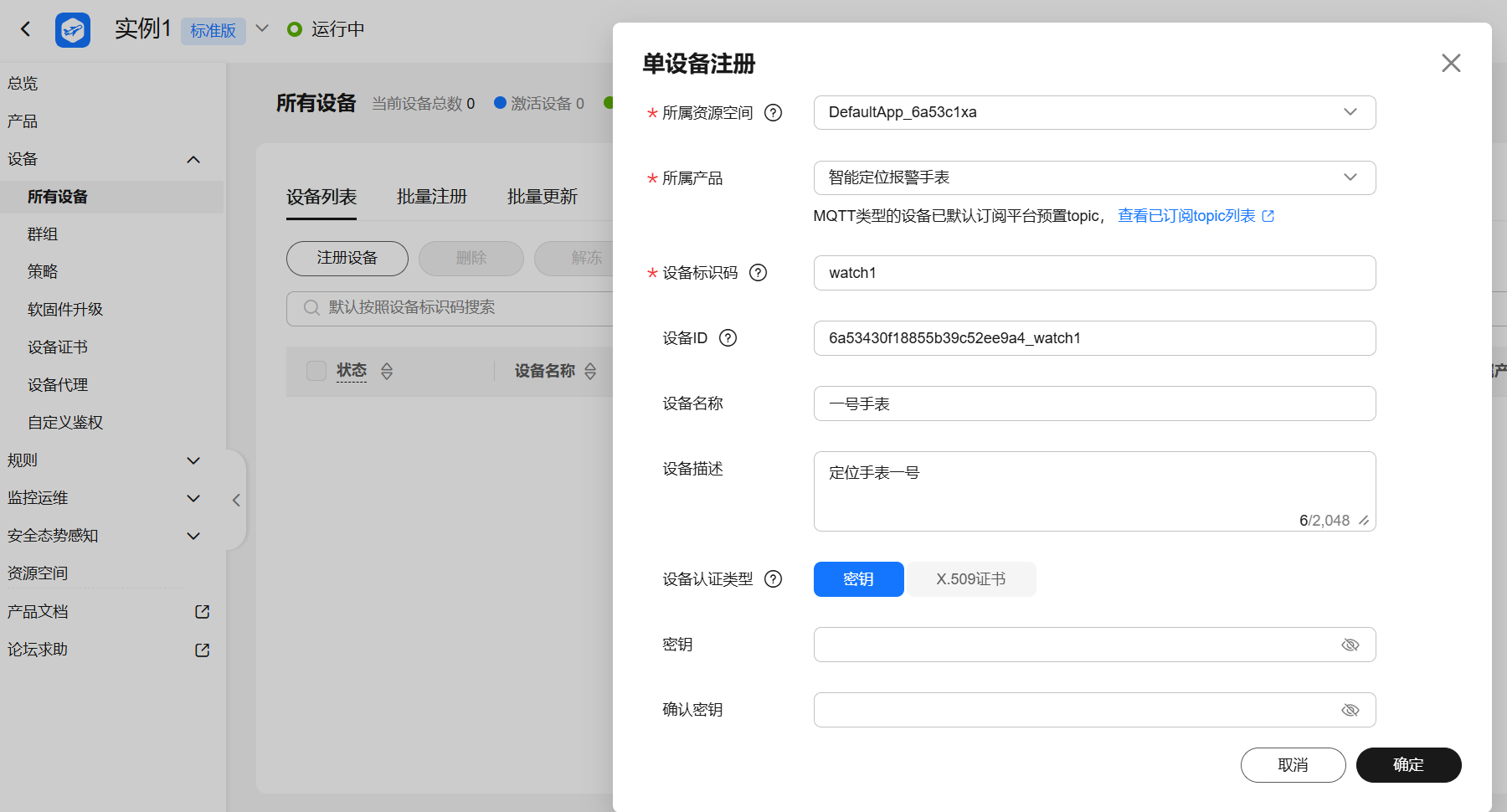
Task: Close the 单设备注册 dialog
Action: pyautogui.click(x=1451, y=63)
